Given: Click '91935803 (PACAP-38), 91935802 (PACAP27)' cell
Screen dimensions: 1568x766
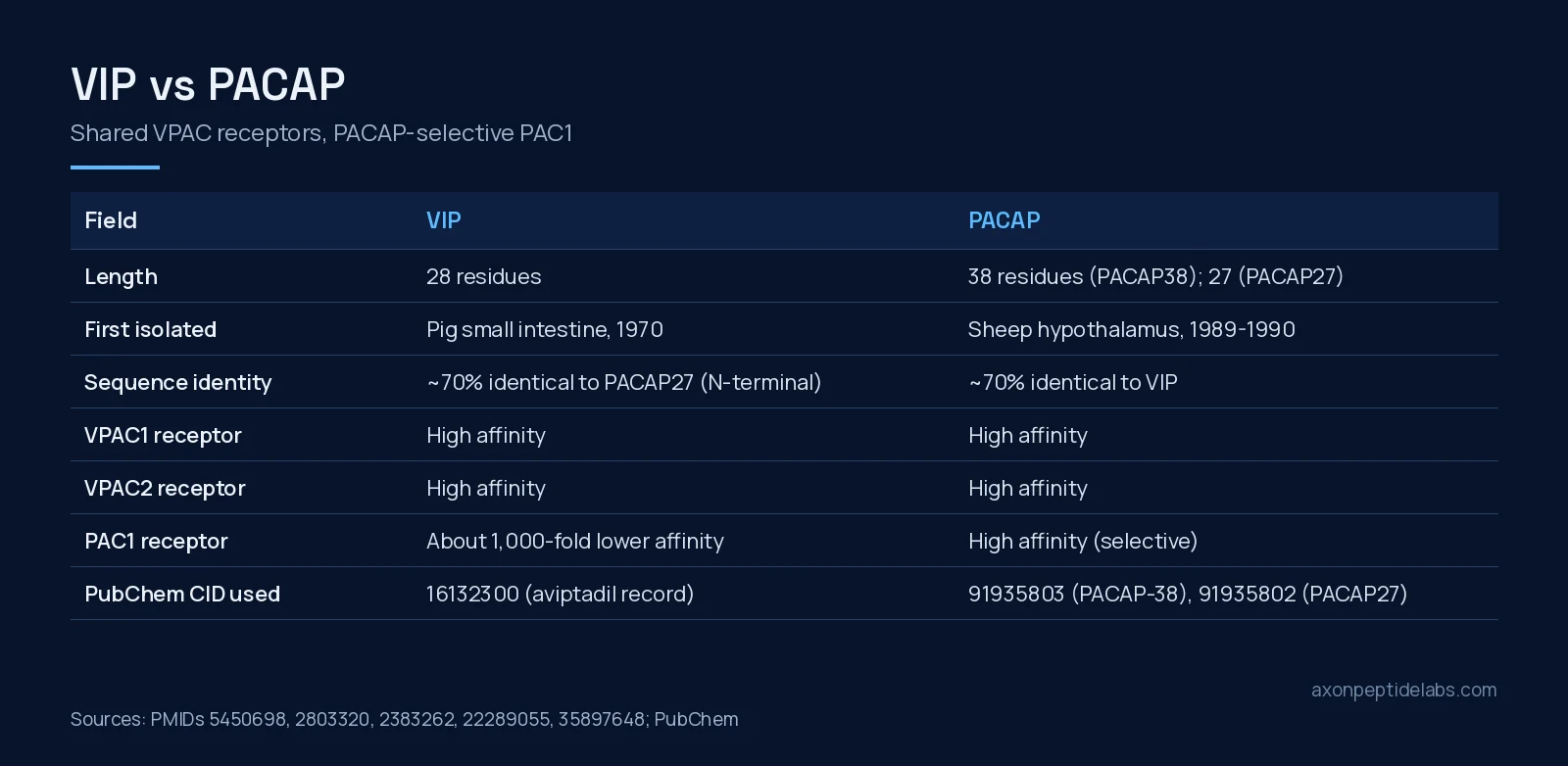Looking at the screenshot, I should pos(1188,595).
